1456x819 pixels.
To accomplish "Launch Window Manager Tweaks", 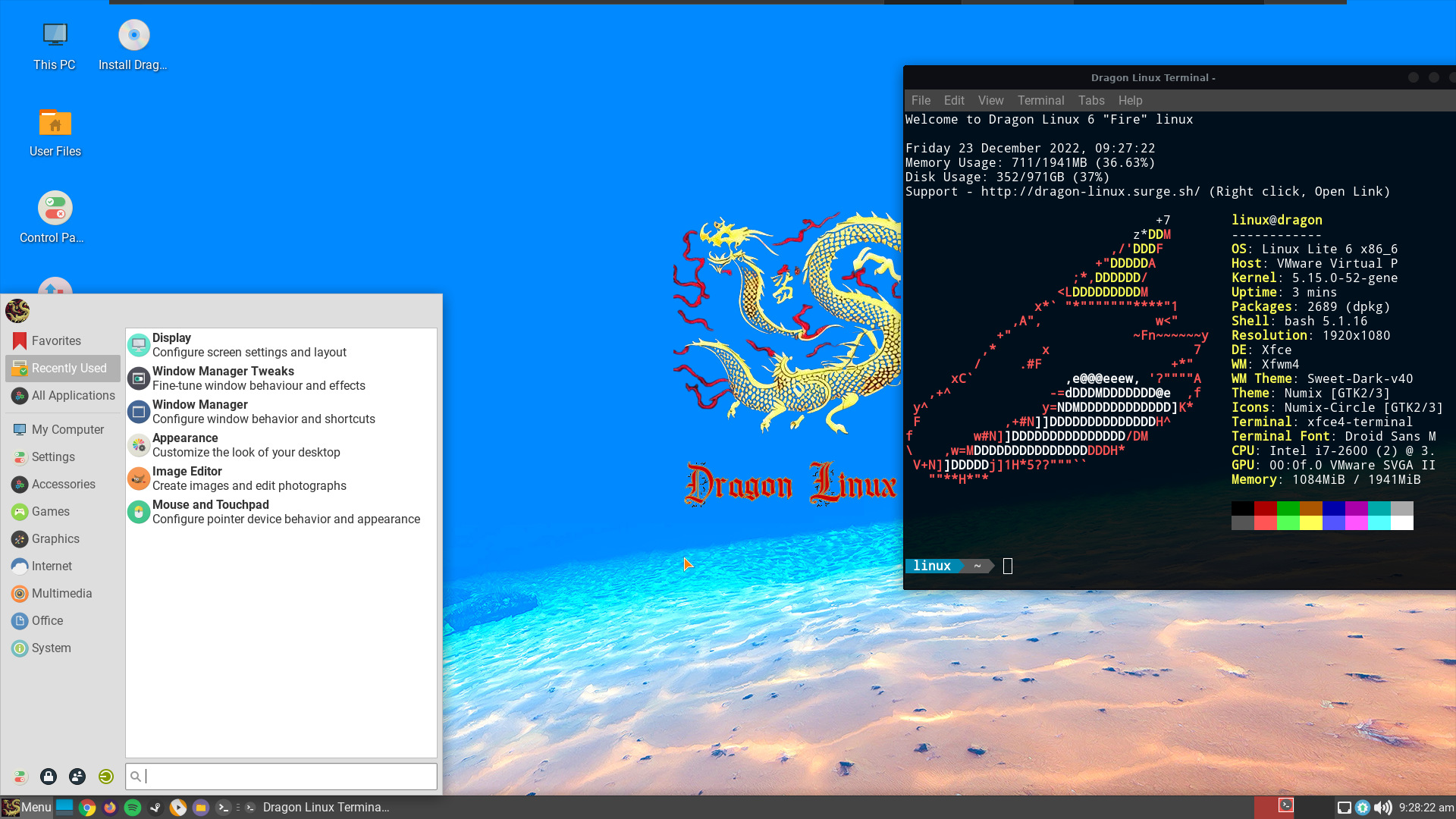I will coord(281,378).
